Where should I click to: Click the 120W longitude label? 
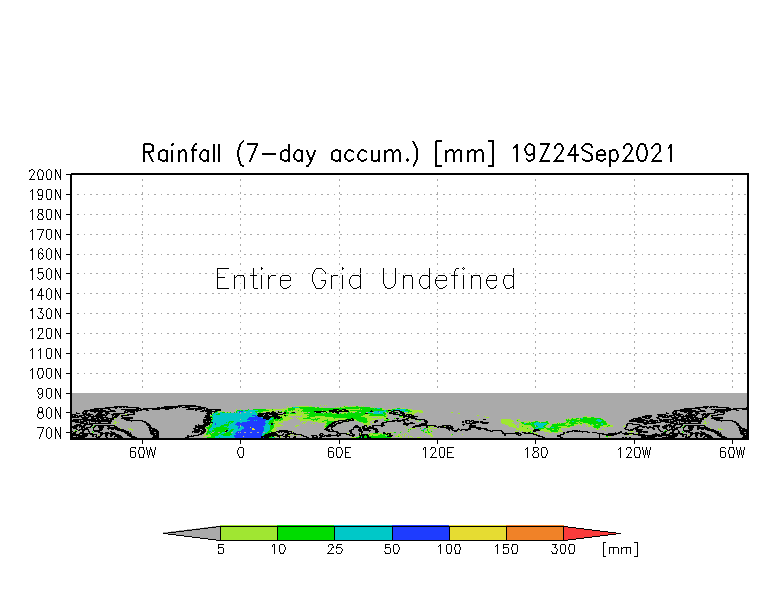tap(634, 453)
